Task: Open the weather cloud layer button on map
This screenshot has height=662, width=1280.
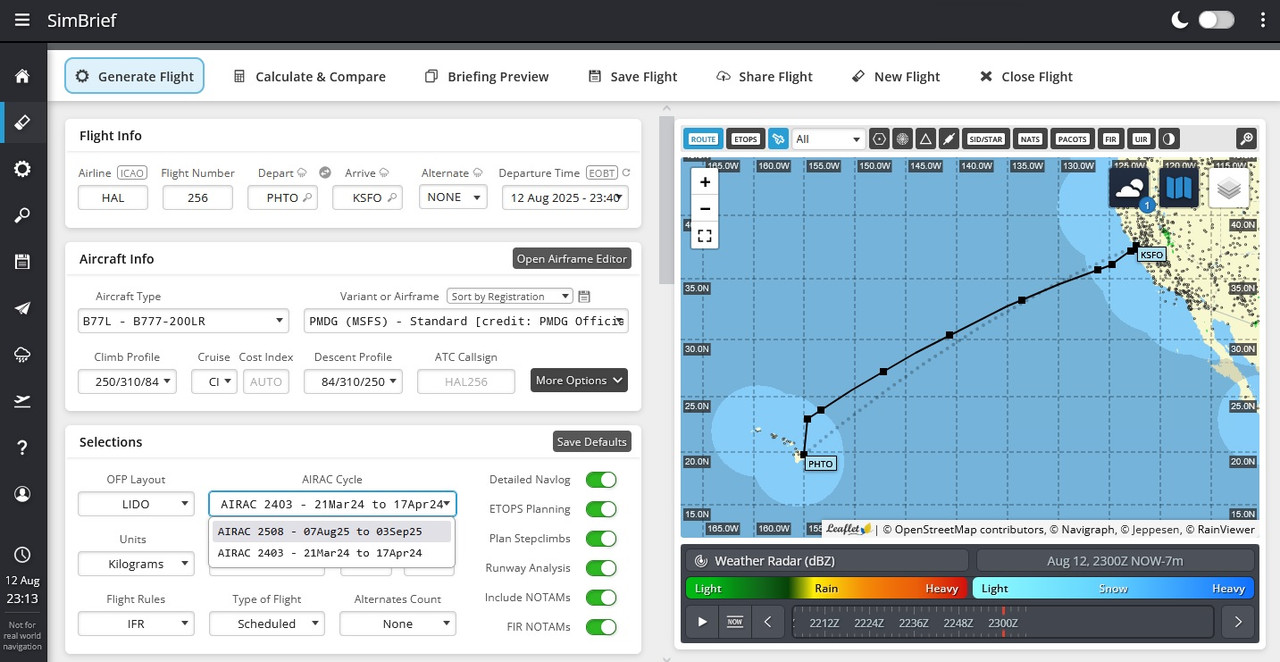Action: (1129, 187)
